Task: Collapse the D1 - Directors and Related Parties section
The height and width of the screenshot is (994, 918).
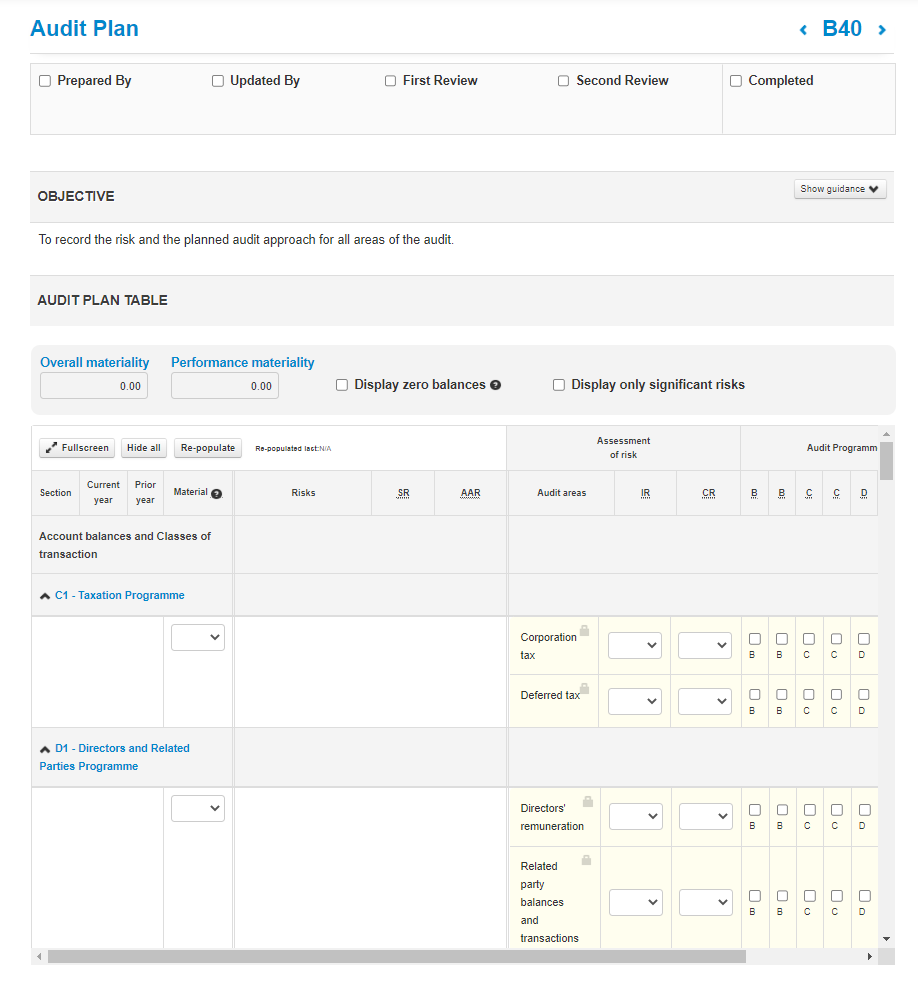Action: [45, 746]
